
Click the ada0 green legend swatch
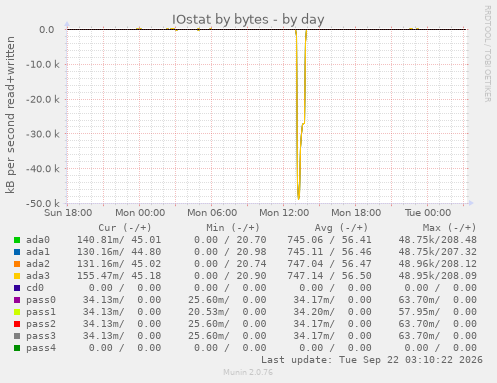coord(17,240)
